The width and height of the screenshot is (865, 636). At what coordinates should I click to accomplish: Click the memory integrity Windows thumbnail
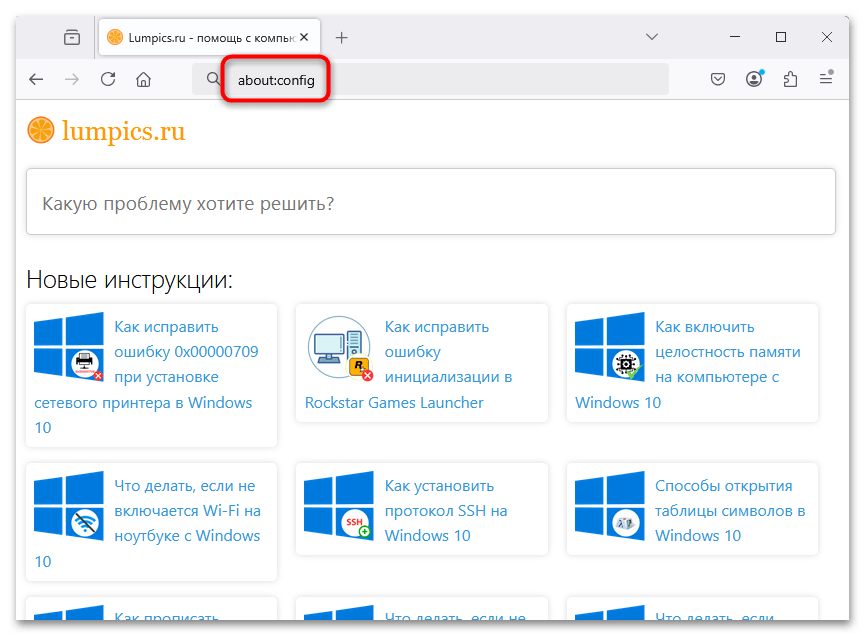point(610,346)
